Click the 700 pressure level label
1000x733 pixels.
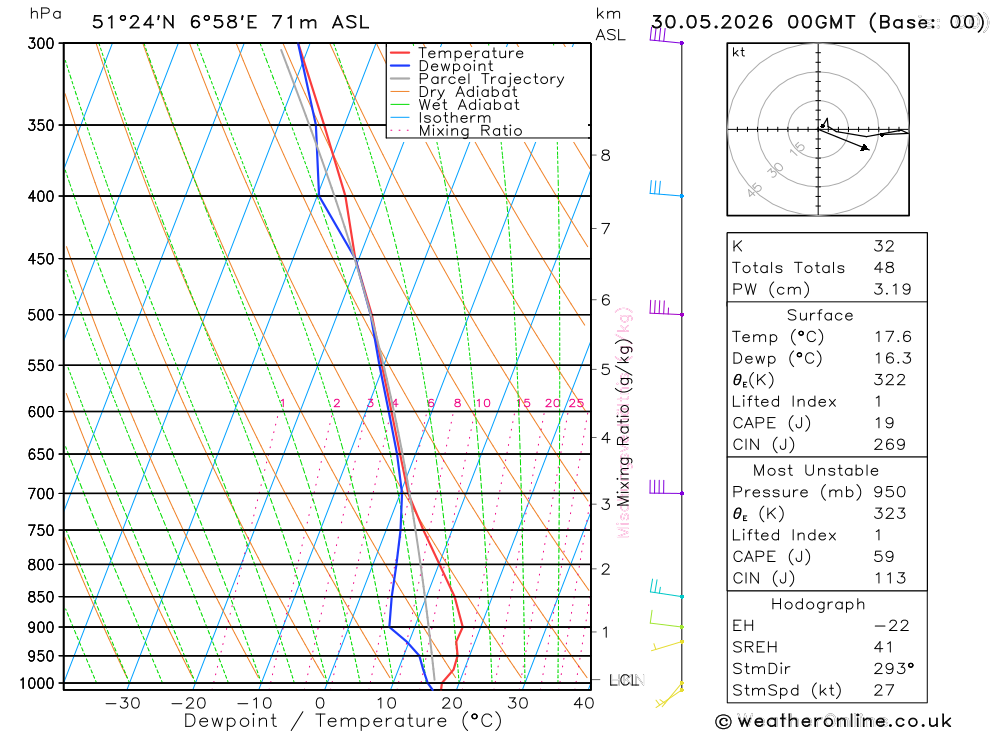(x=41, y=494)
